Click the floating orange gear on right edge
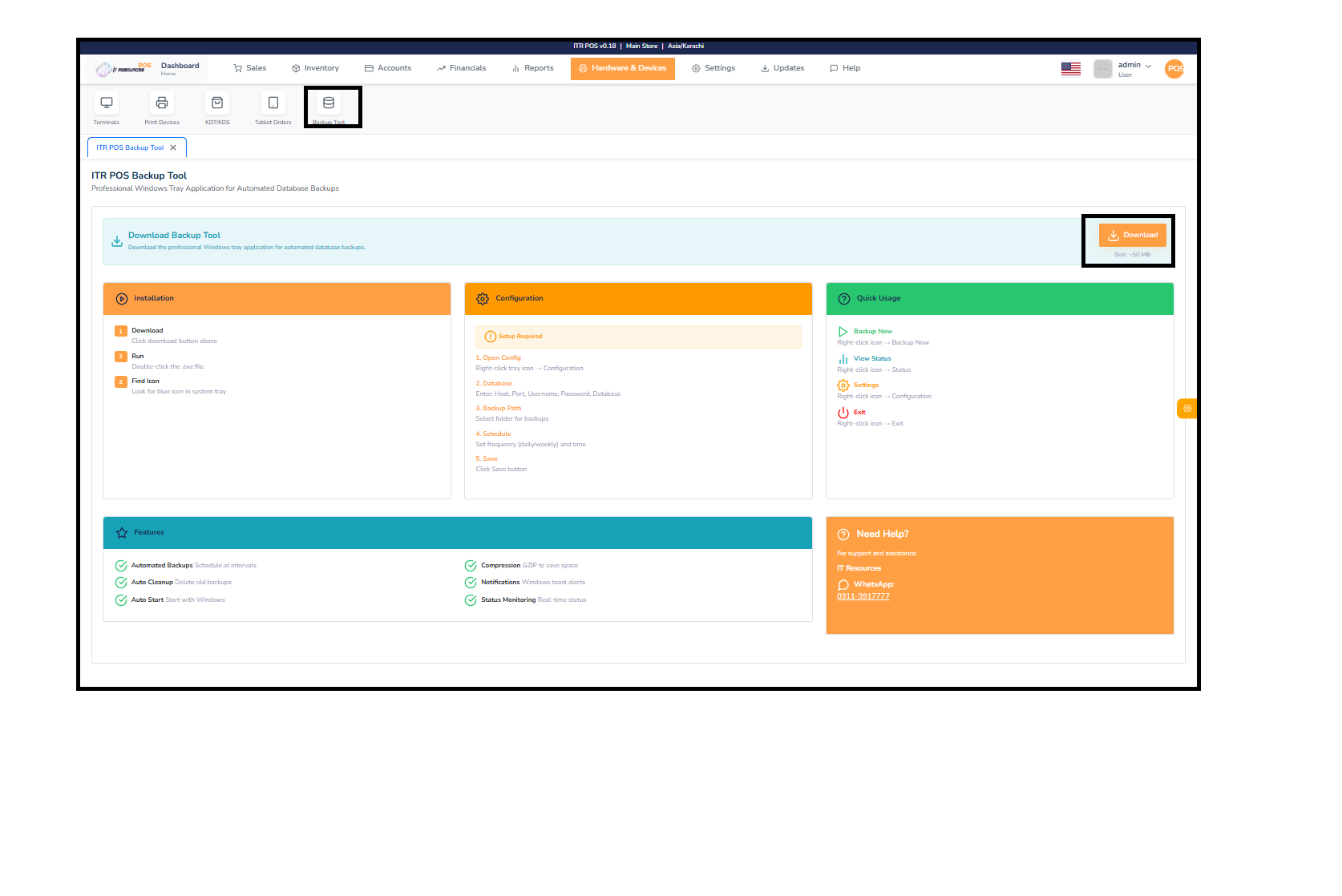 point(1187,408)
